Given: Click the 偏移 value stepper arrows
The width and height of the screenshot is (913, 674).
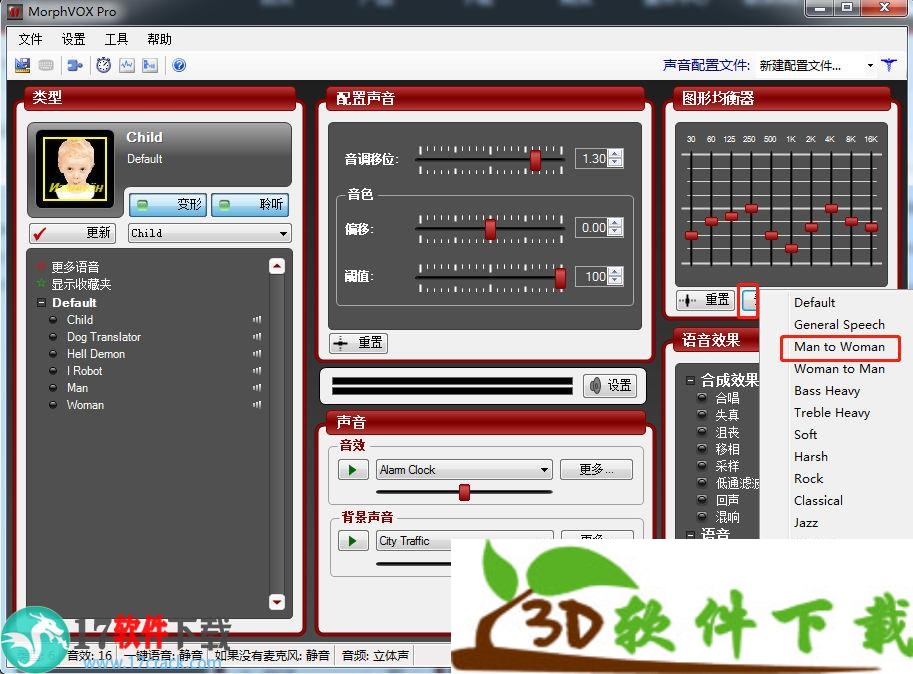Looking at the screenshot, I should 615,228.
